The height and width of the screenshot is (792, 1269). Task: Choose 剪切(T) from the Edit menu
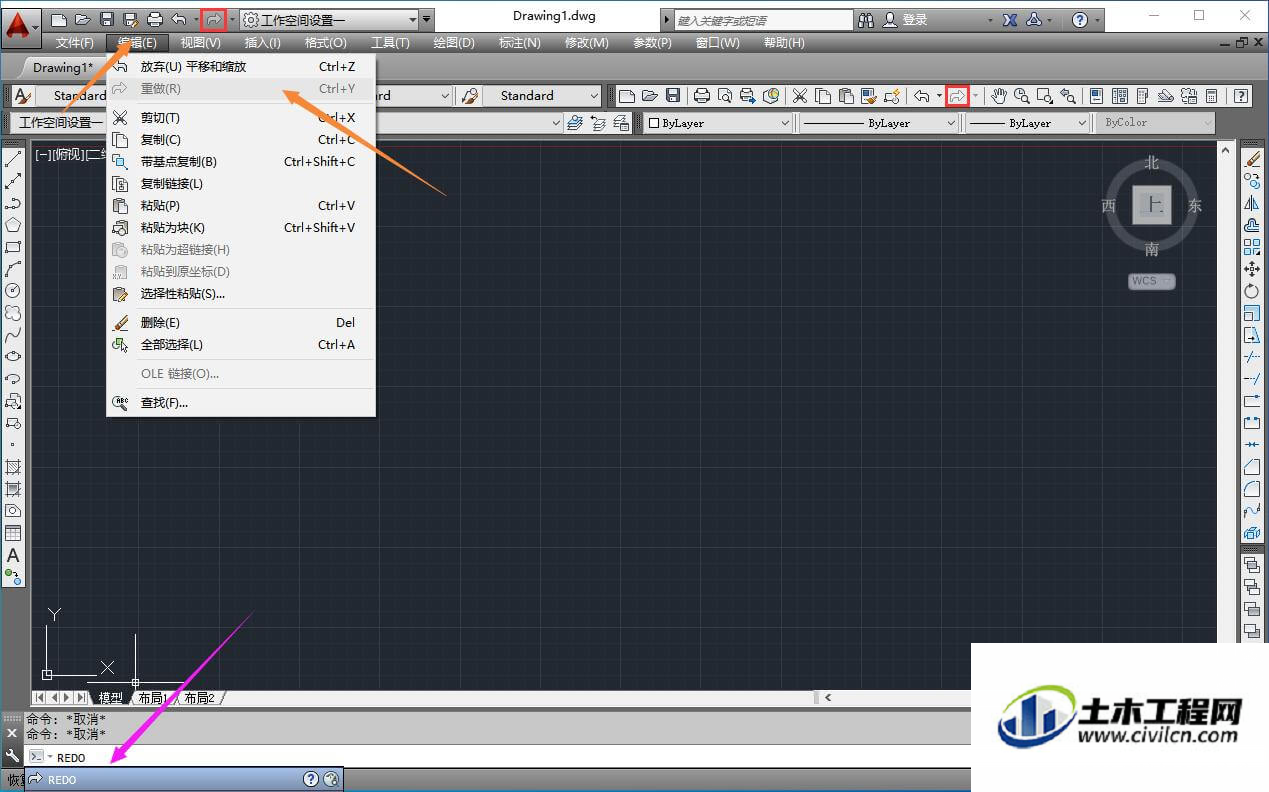coord(240,118)
